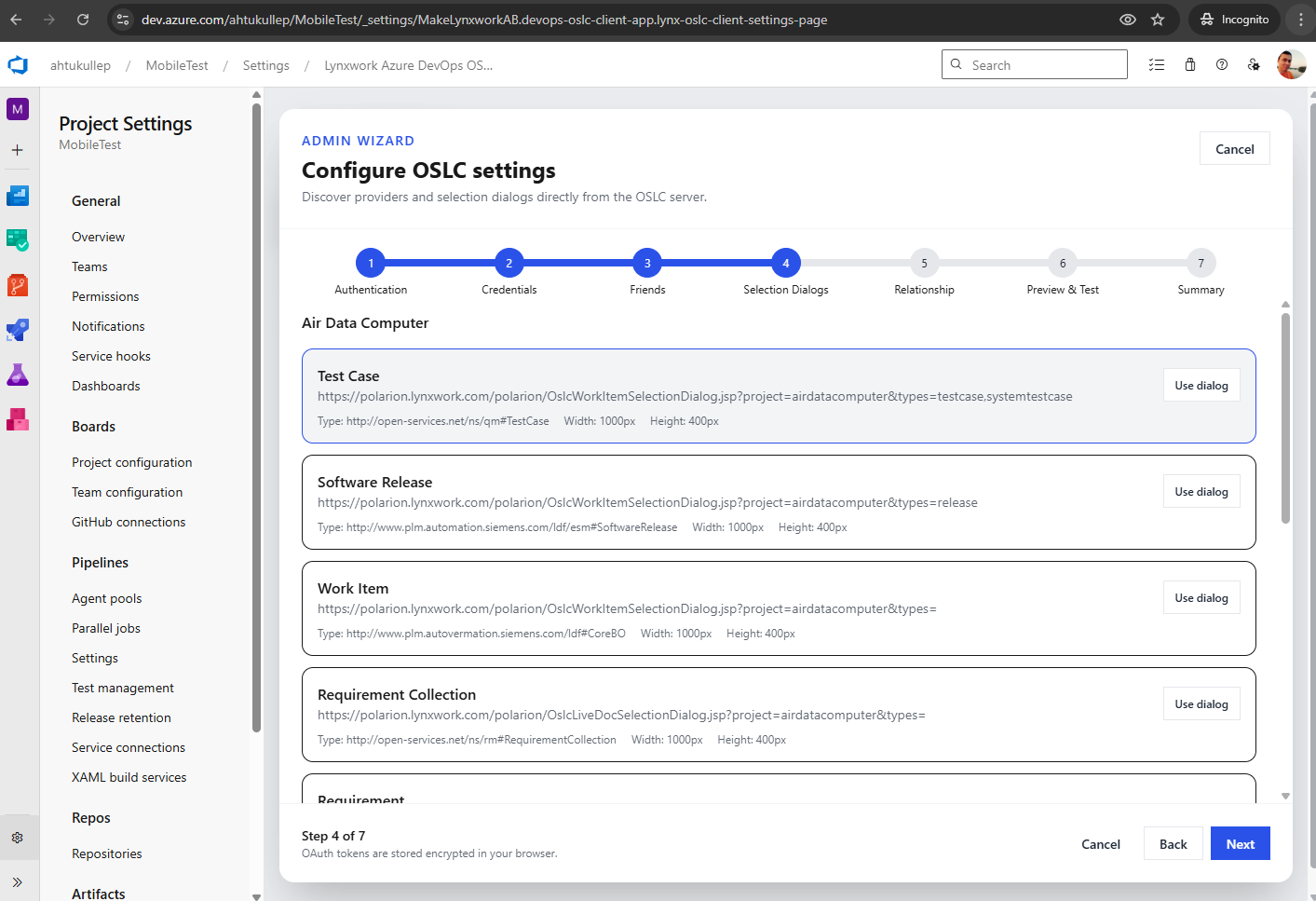The image size is (1316, 901).
Task: Open the work items list icon in header
Action: 1157,65
